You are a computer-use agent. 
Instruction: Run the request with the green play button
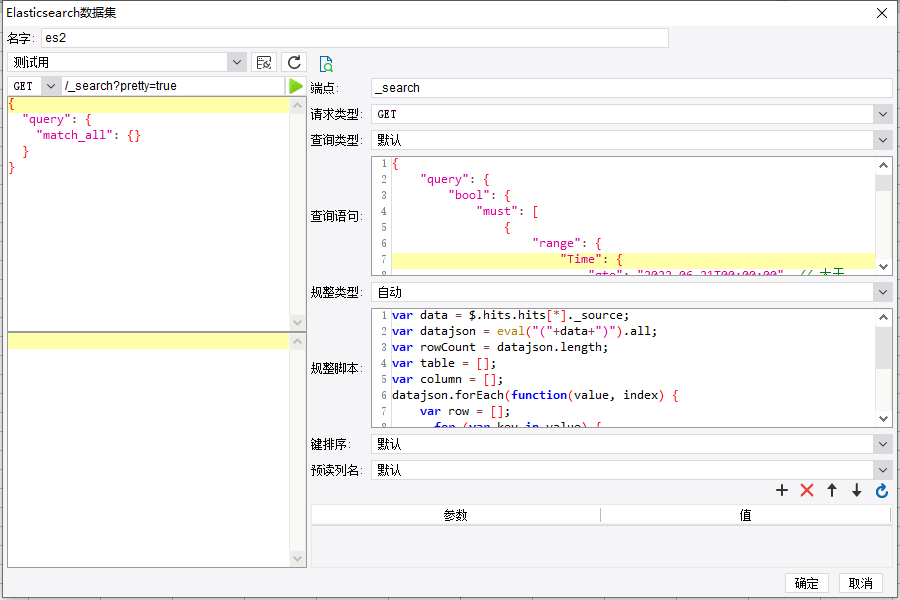click(x=296, y=86)
